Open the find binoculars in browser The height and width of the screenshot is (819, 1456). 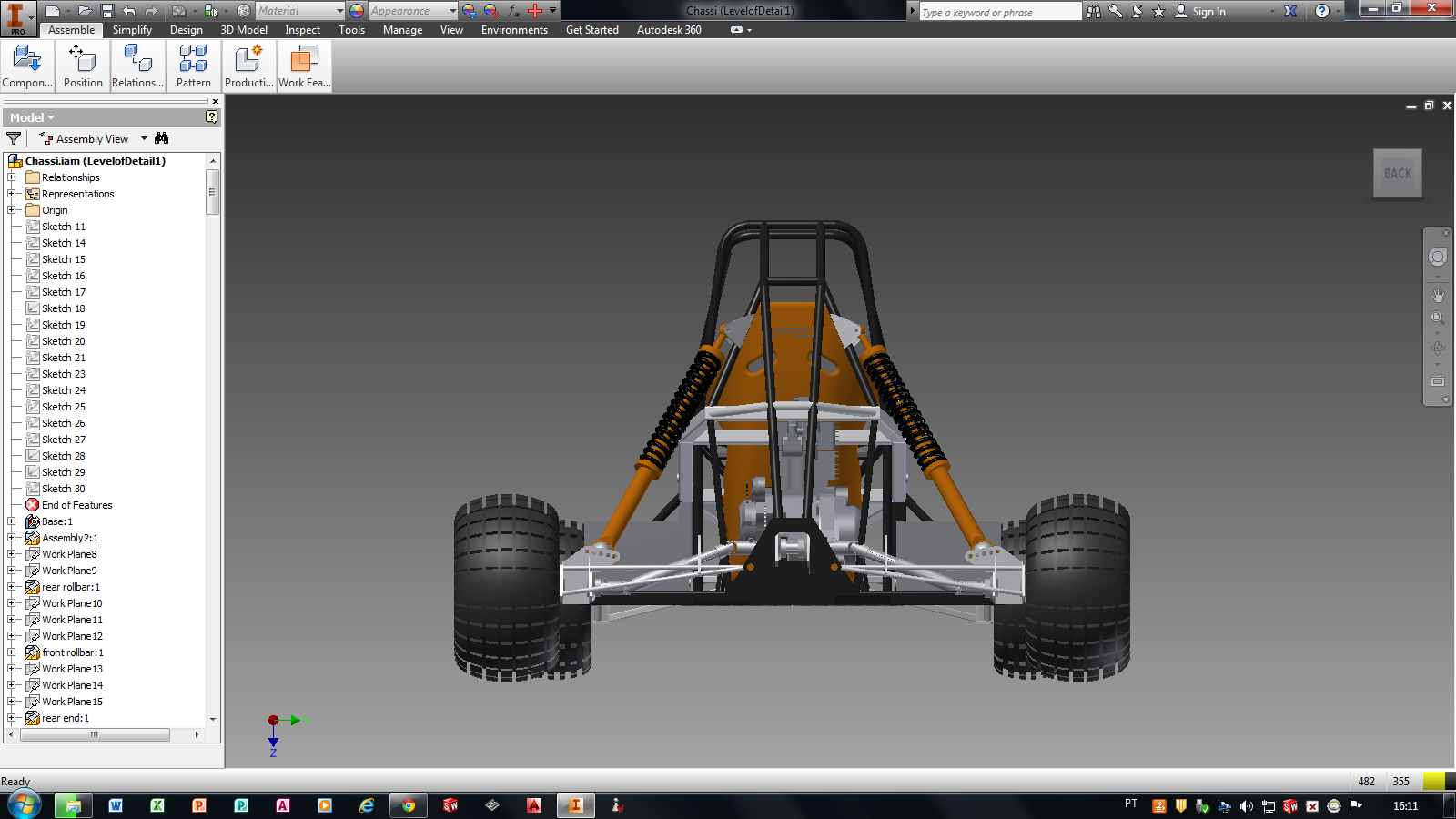(x=162, y=138)
